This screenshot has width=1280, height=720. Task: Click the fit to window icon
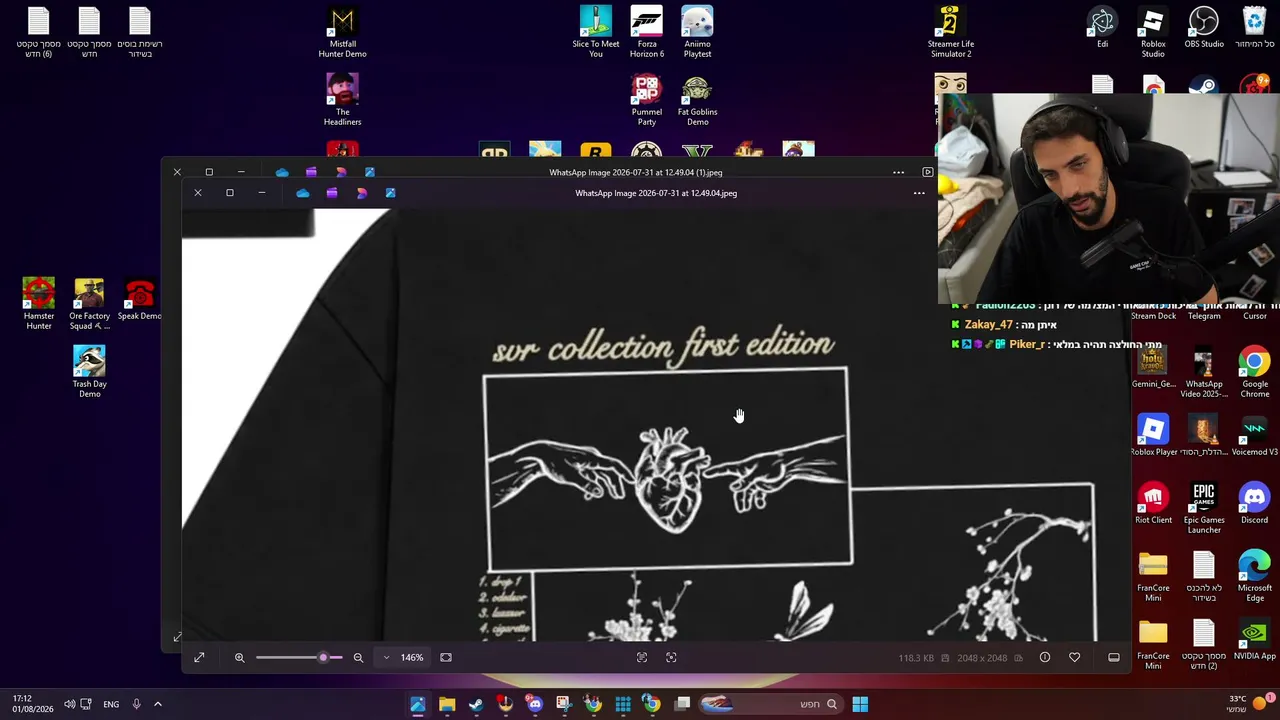[446, 657]
